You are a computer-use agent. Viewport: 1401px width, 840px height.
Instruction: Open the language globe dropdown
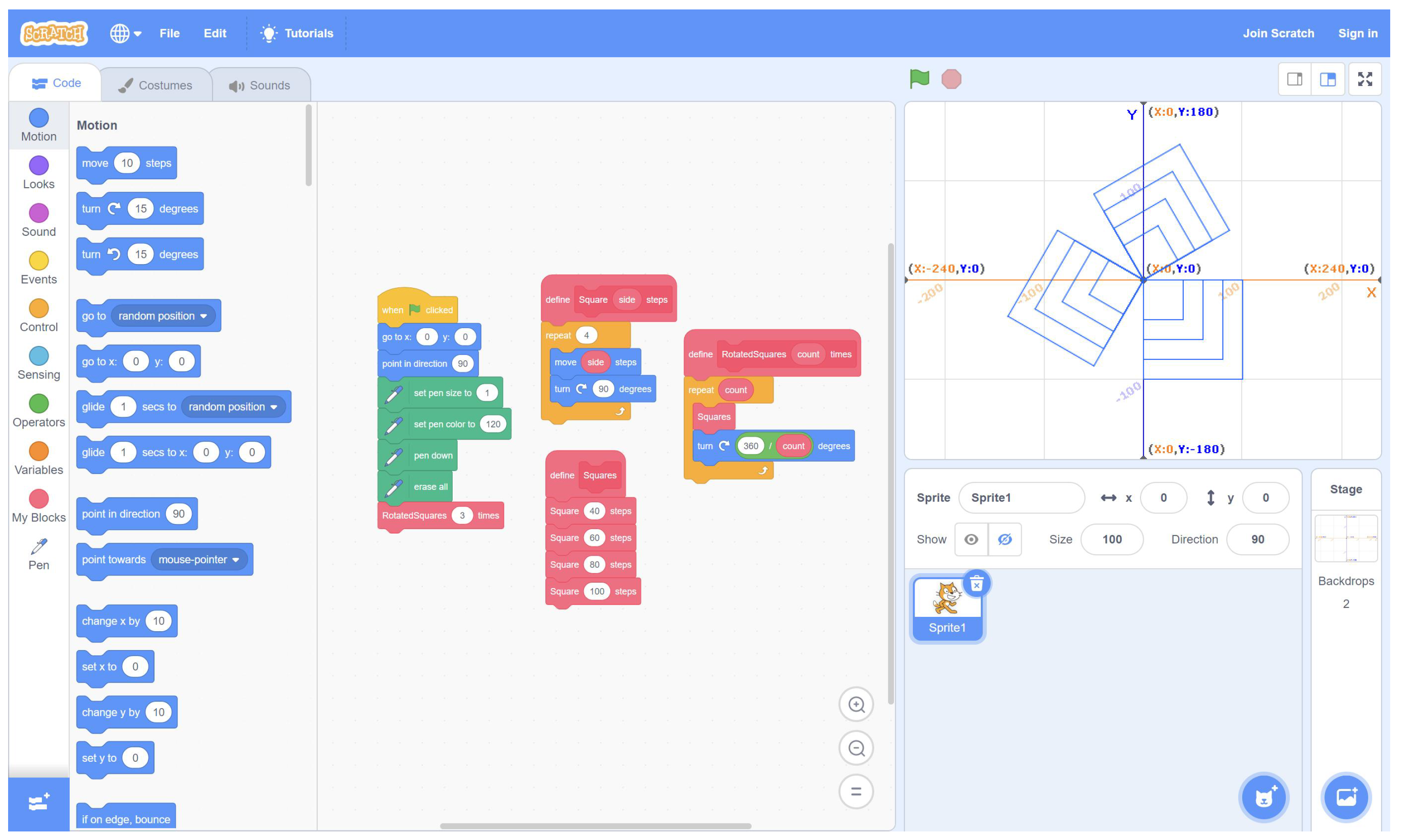click(x=125, y=33)
